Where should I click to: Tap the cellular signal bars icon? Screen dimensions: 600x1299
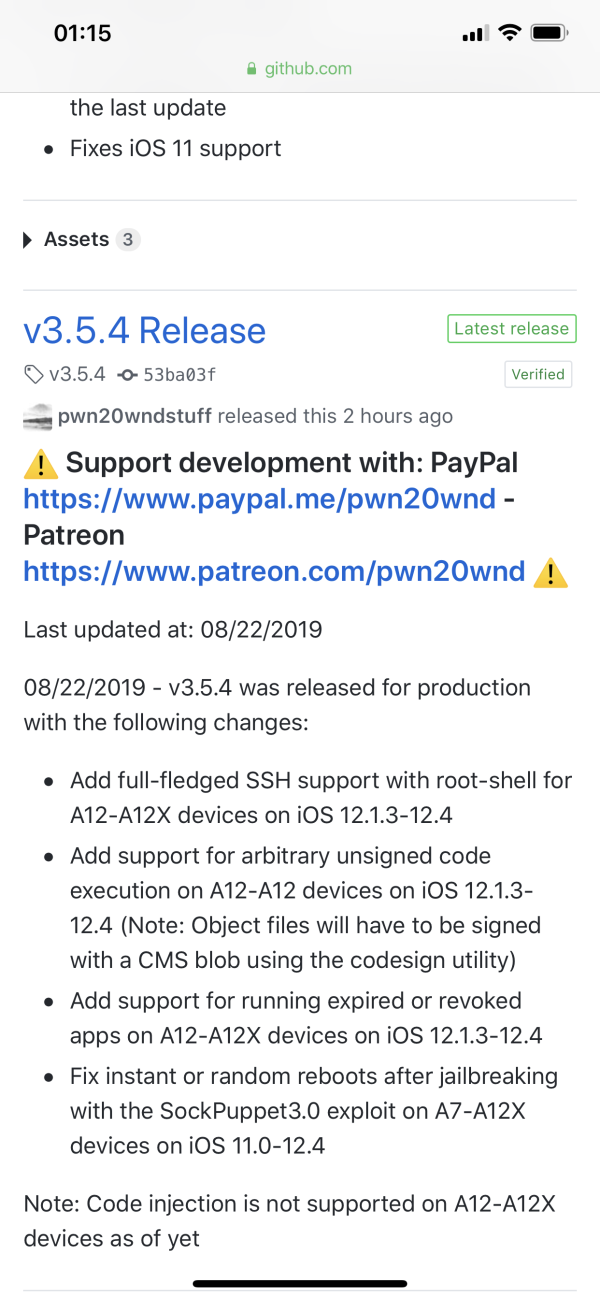coord(474,35)
